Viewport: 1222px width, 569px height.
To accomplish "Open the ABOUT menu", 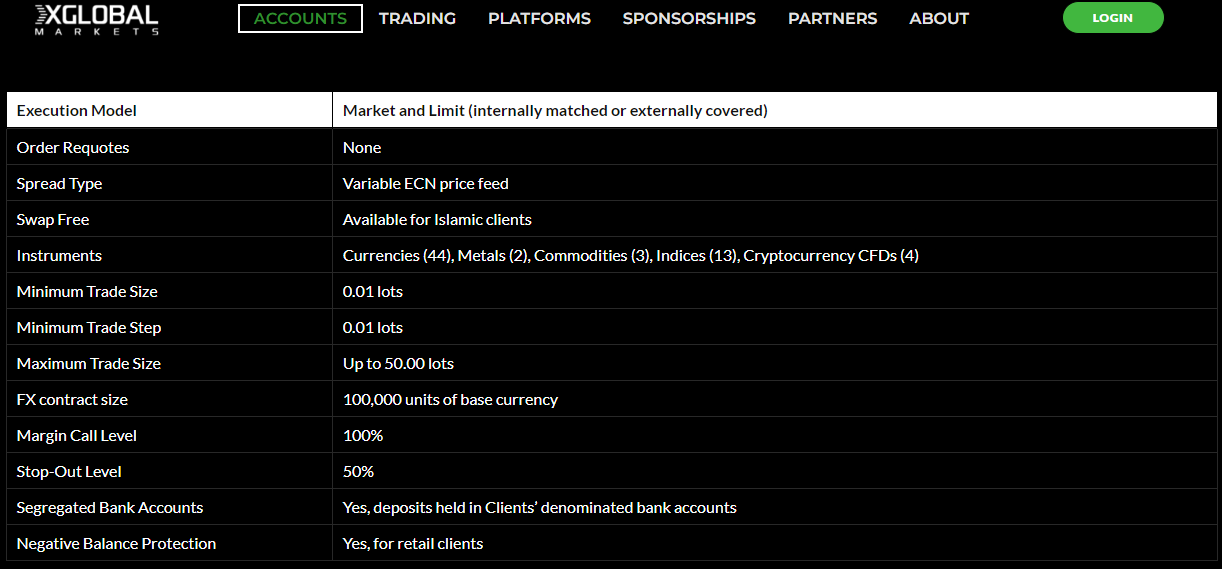I will point(939,18).
